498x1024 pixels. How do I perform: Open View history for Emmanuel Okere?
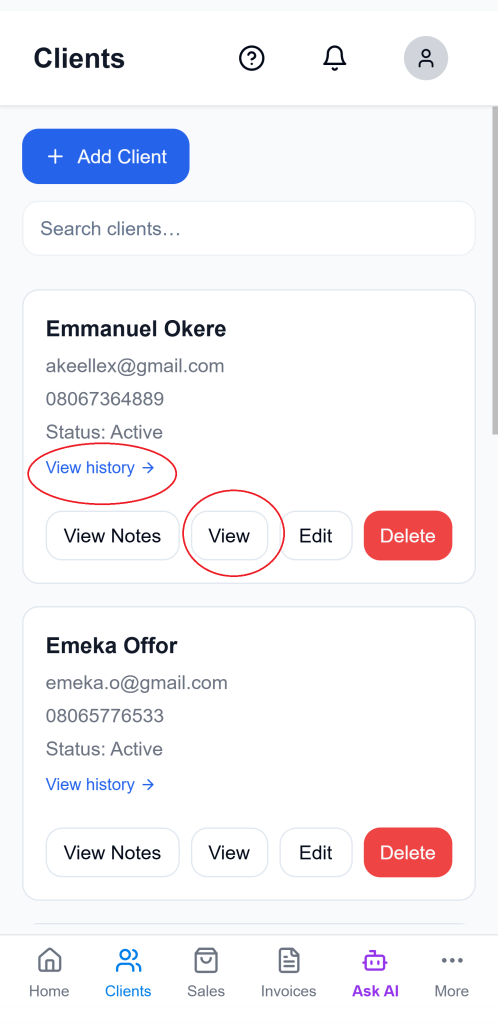(x=100, y=468)
